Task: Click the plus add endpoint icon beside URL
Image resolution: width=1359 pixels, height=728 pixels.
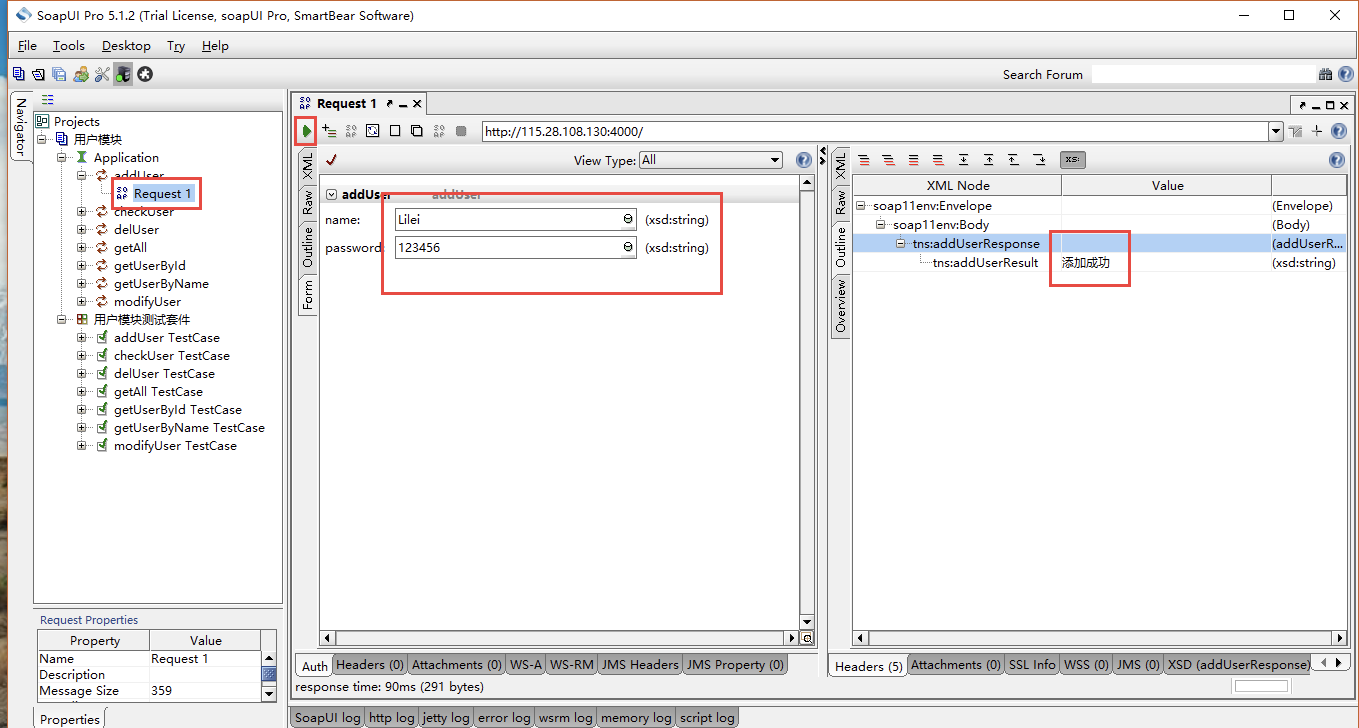Action: (x=1317, y=131)
